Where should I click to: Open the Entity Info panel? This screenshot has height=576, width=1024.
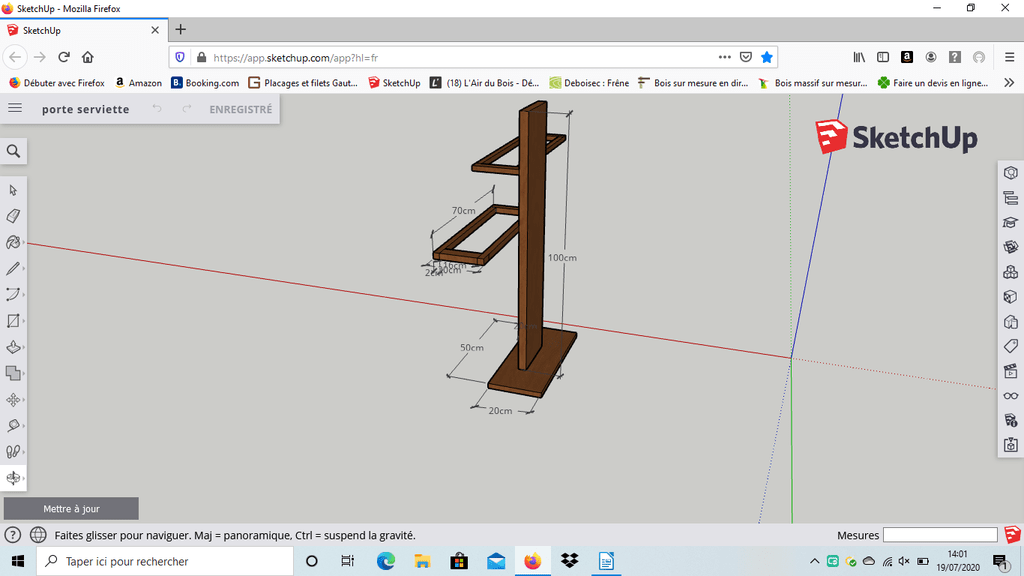tap(1010, 173)
